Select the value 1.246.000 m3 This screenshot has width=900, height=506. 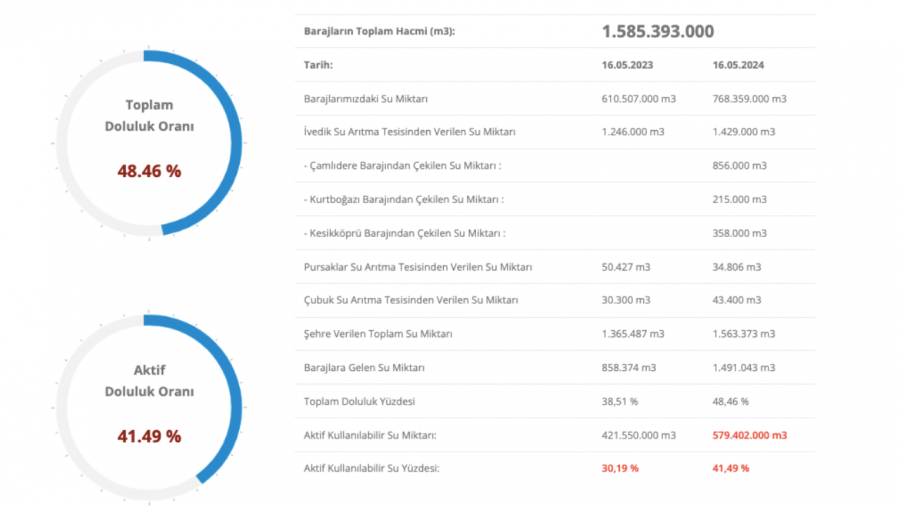coord(633,132)
